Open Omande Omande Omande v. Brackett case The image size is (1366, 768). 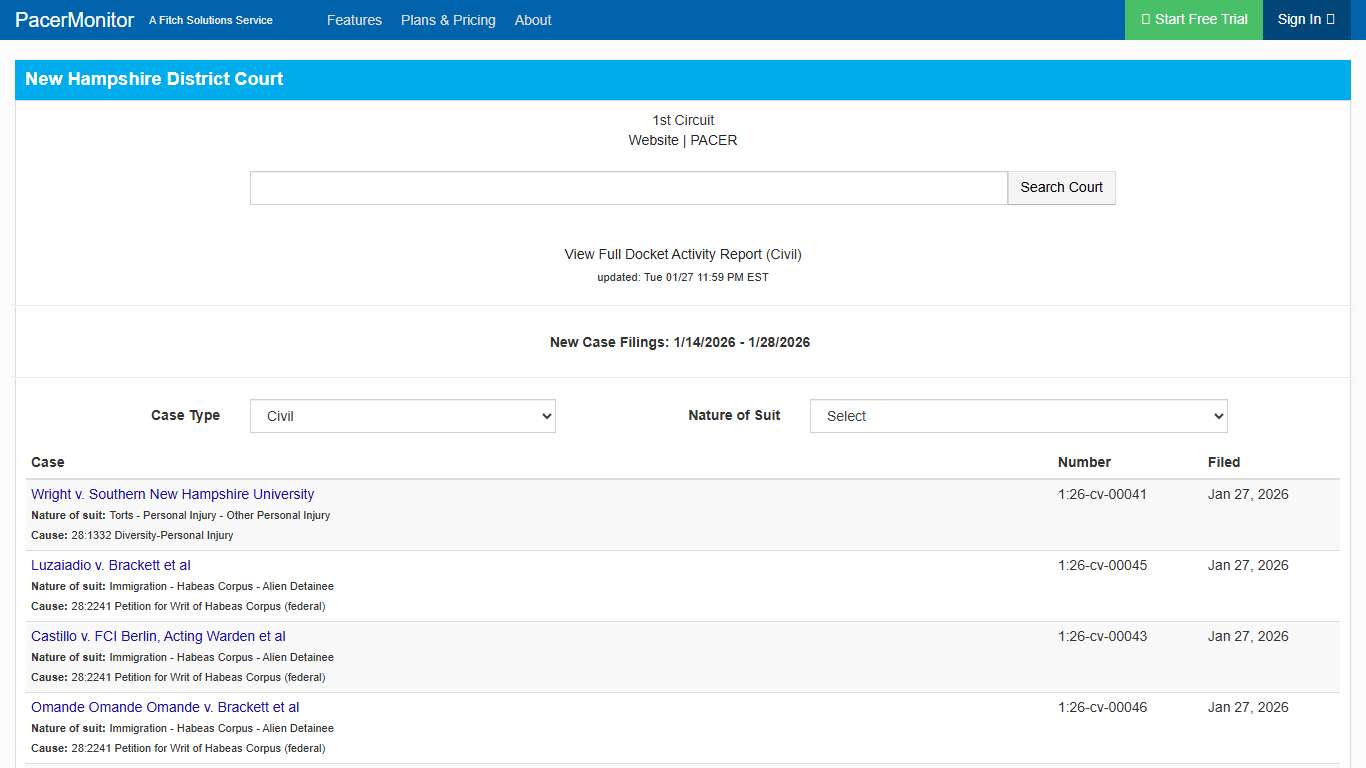click(165, 707)
